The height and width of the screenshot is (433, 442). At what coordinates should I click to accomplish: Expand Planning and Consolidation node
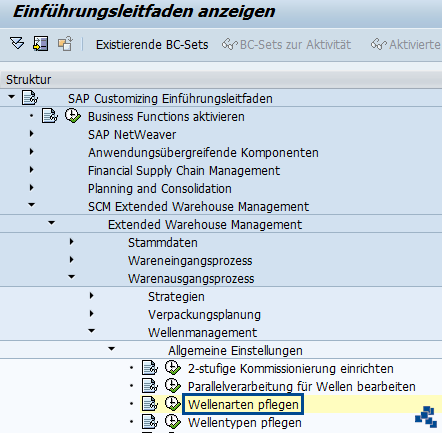tap(32, 188)
